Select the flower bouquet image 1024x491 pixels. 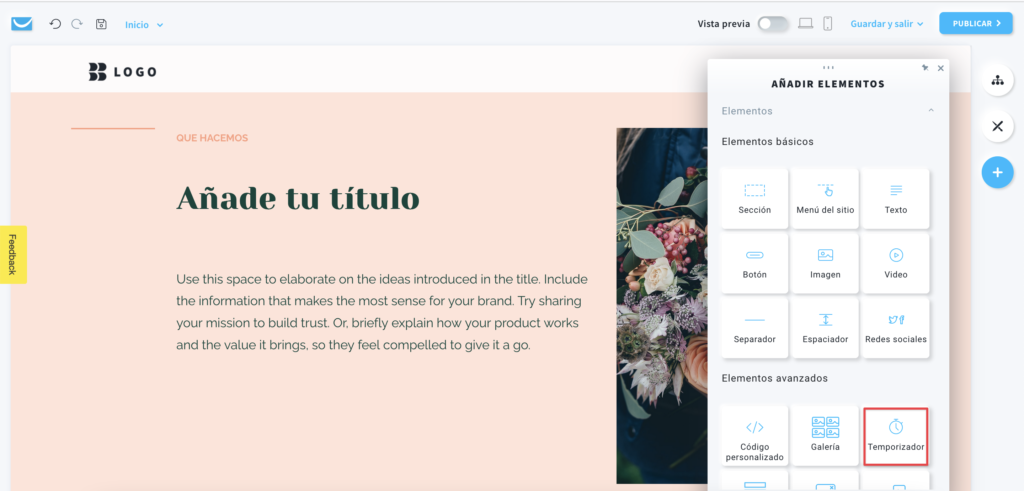(662, 306)
